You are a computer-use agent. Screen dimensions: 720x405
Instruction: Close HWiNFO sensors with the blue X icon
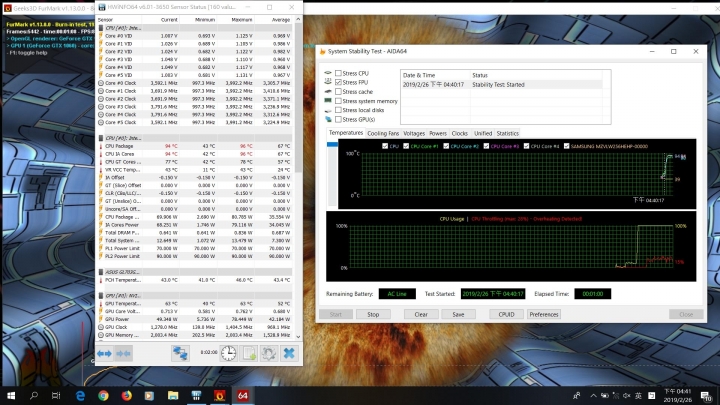point(289,353)
